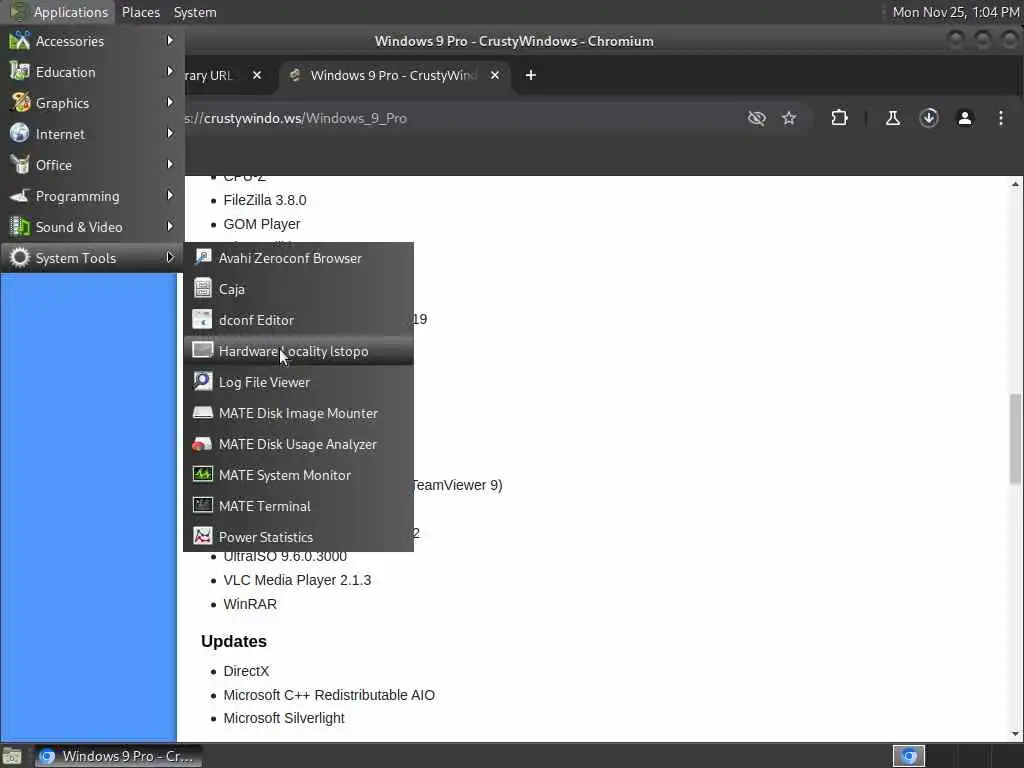Screen dimensions: 1024x768
Task: Click the Sound & Video icon
Action: 20,227
